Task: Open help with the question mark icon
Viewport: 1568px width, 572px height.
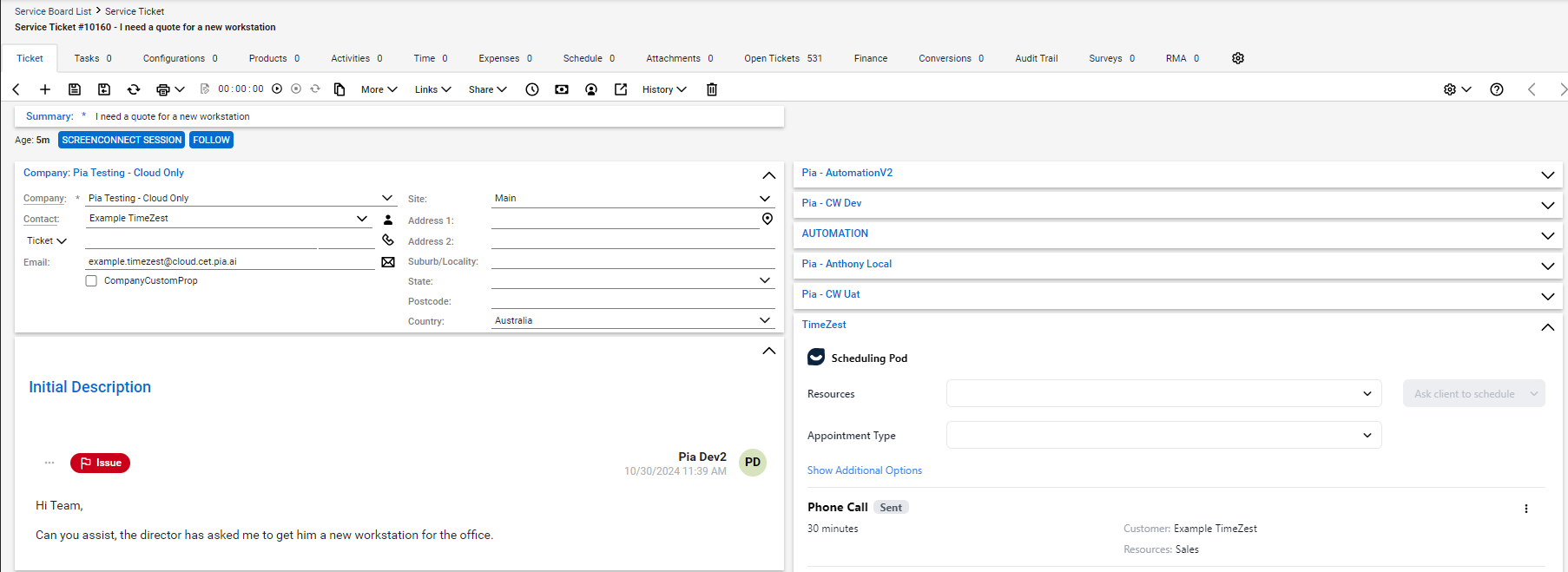Action: point(1497,89)
